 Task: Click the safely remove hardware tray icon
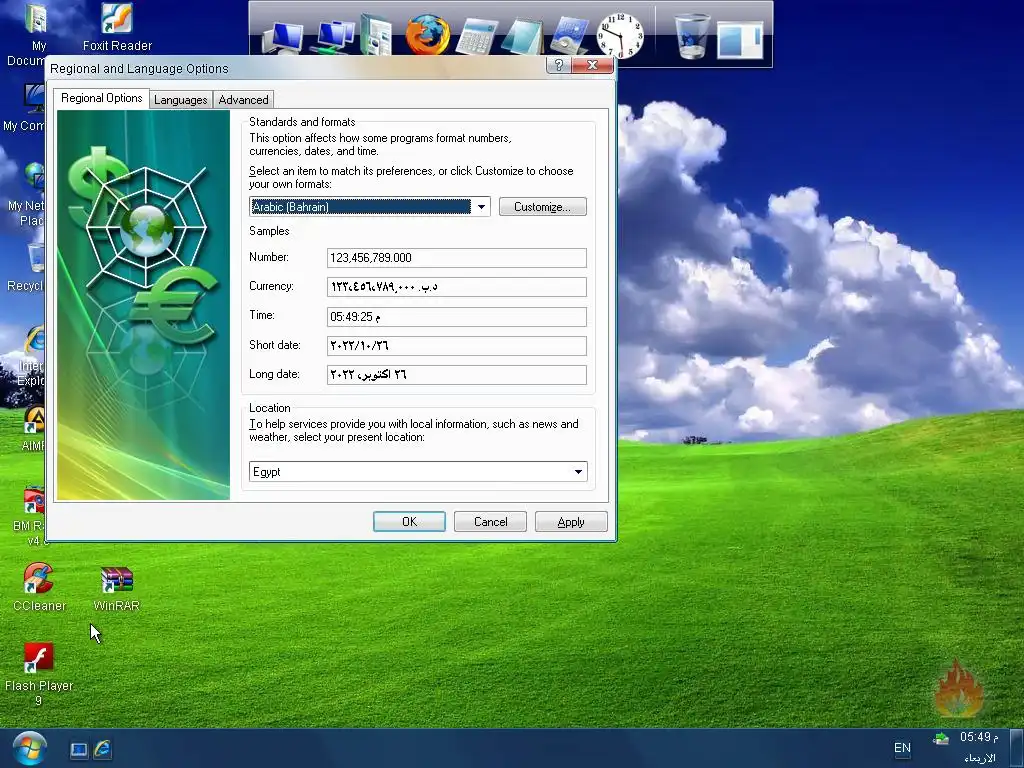pos(940,739)
